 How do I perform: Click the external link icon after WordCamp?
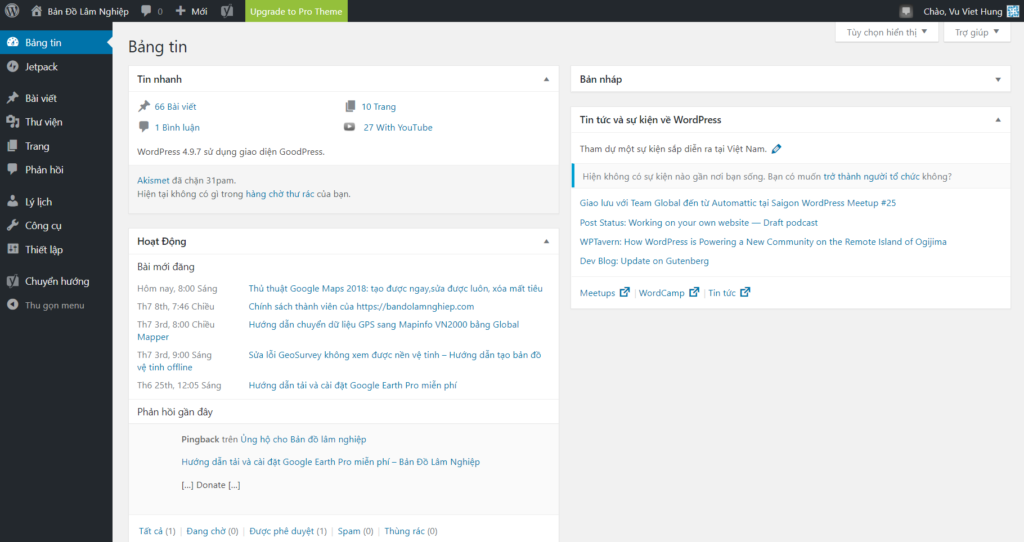pos(694,292)
